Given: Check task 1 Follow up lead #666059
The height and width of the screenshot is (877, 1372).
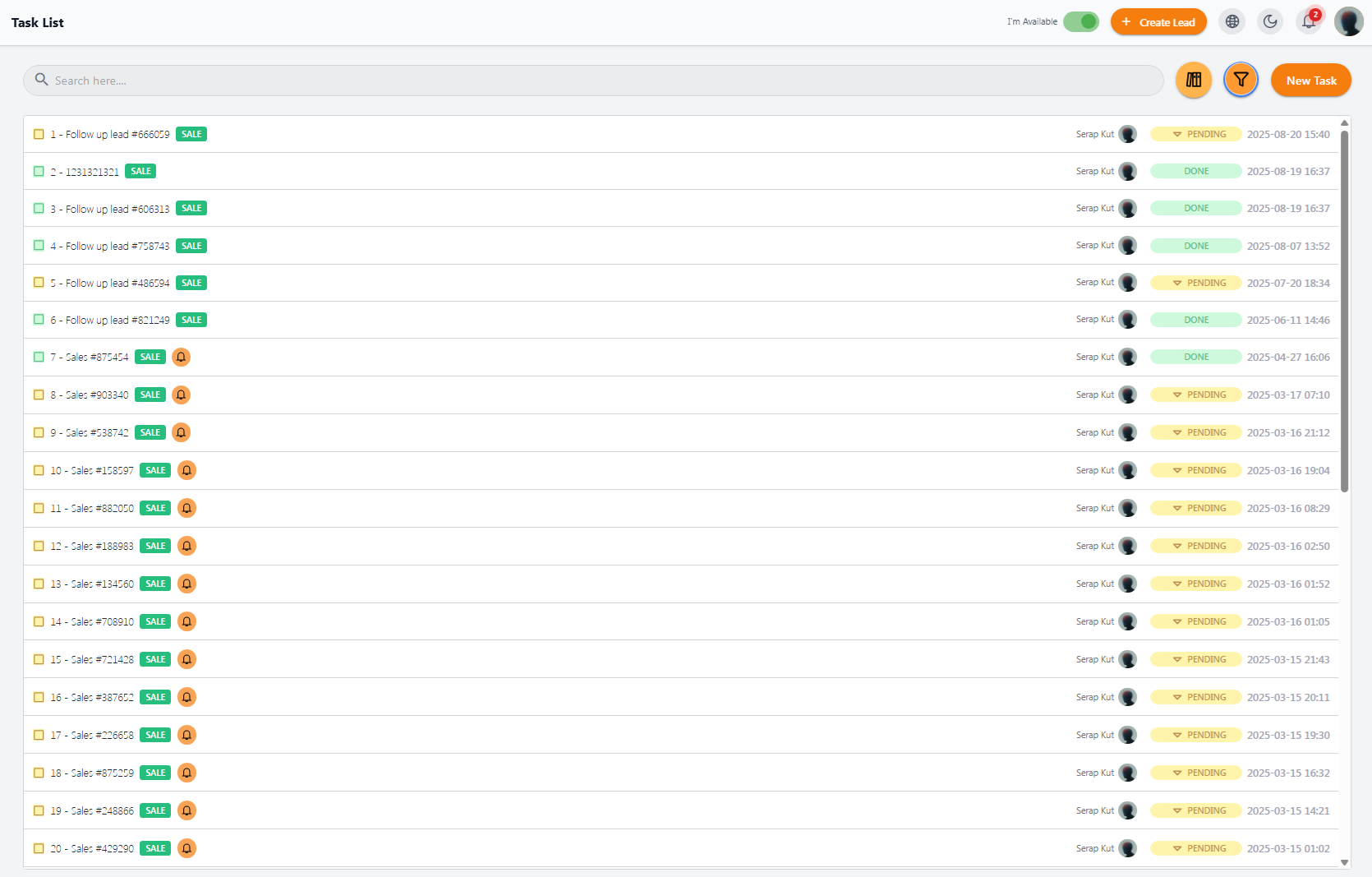Looking at the screenshot, I should point(39,134).
